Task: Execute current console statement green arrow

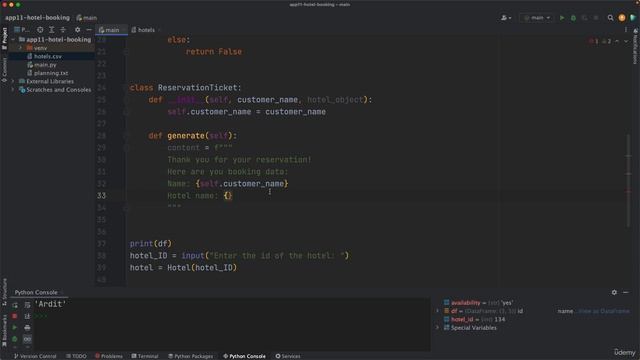Action: coord(15,327)
